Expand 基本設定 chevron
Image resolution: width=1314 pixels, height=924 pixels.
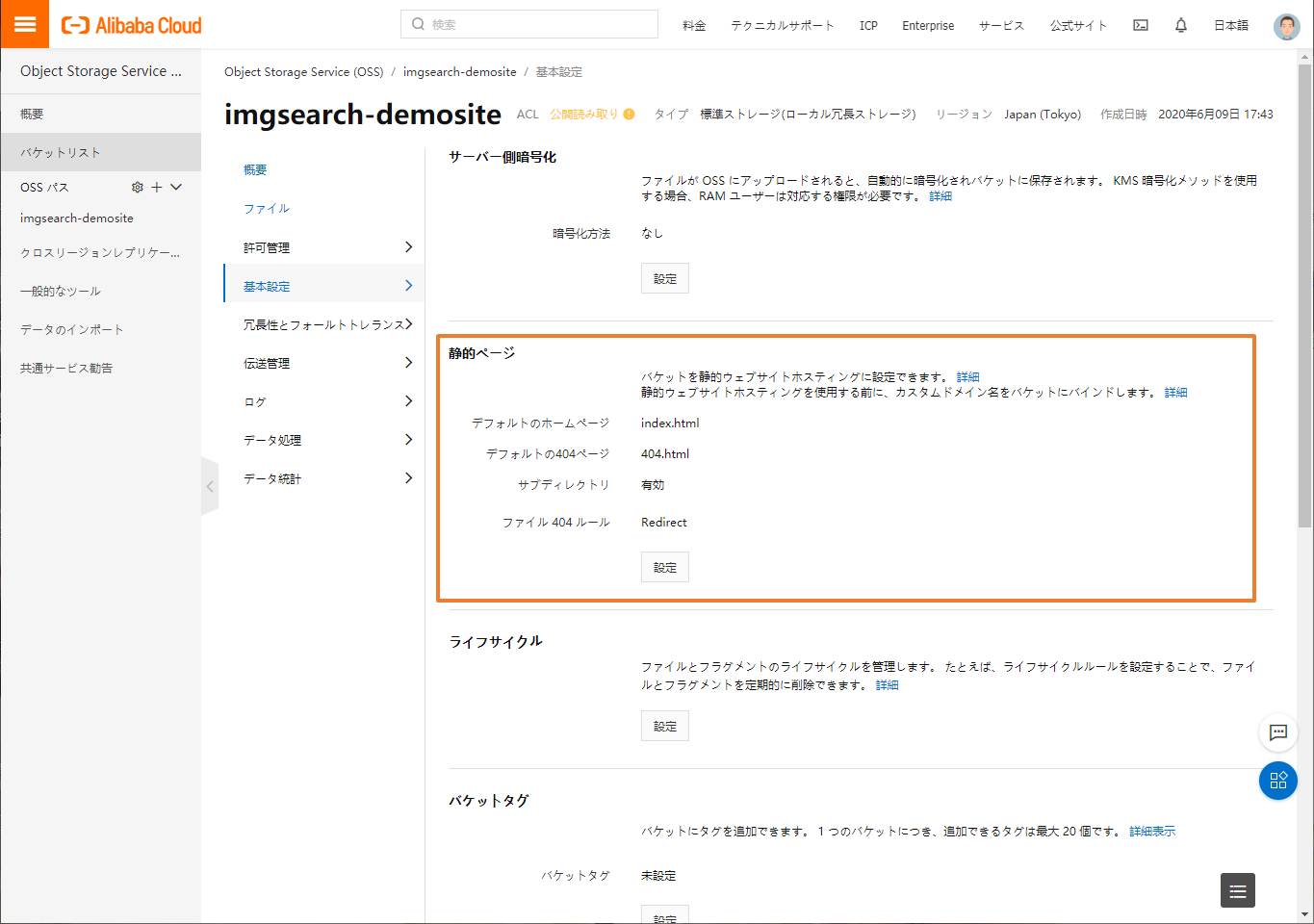408,286
